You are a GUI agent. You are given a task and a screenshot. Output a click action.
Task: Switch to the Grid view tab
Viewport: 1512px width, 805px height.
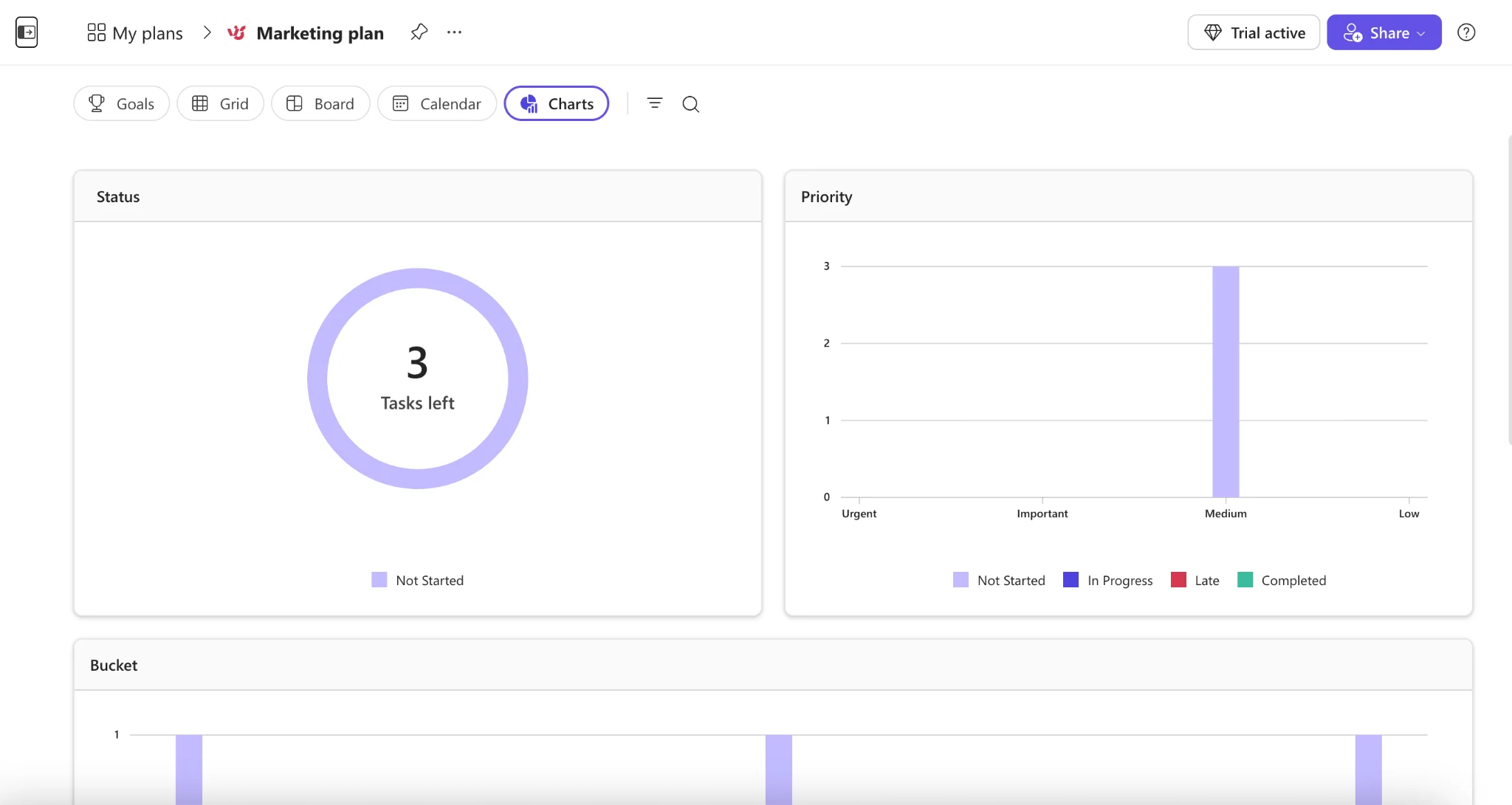point(220,103)
